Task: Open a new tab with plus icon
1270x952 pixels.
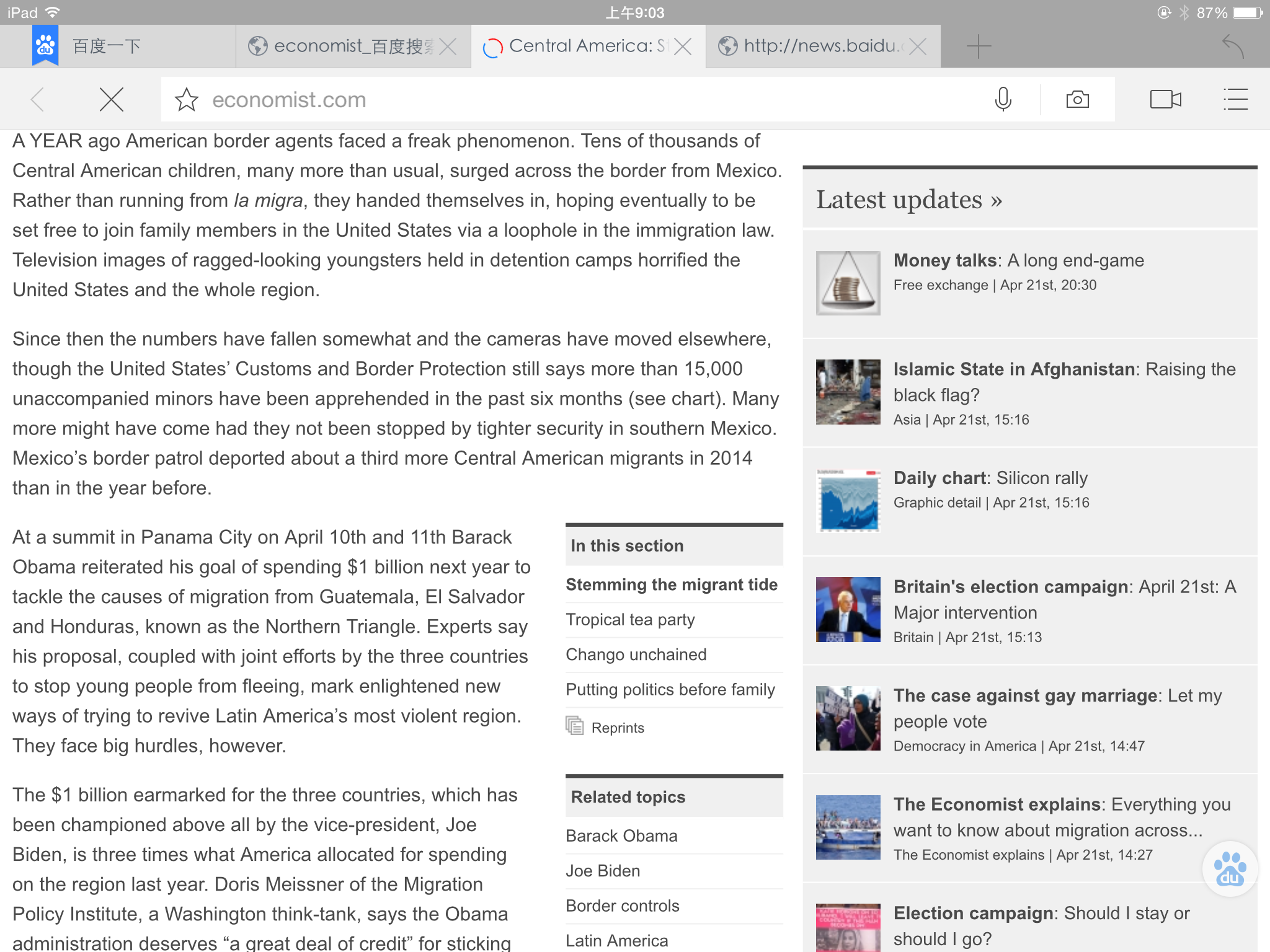Action: [x=979, y=46]
